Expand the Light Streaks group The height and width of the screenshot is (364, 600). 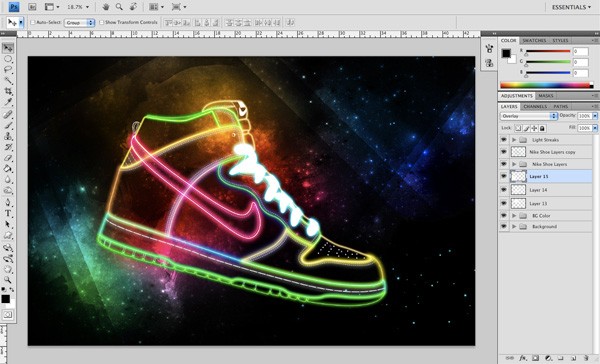tap(514, 140)
